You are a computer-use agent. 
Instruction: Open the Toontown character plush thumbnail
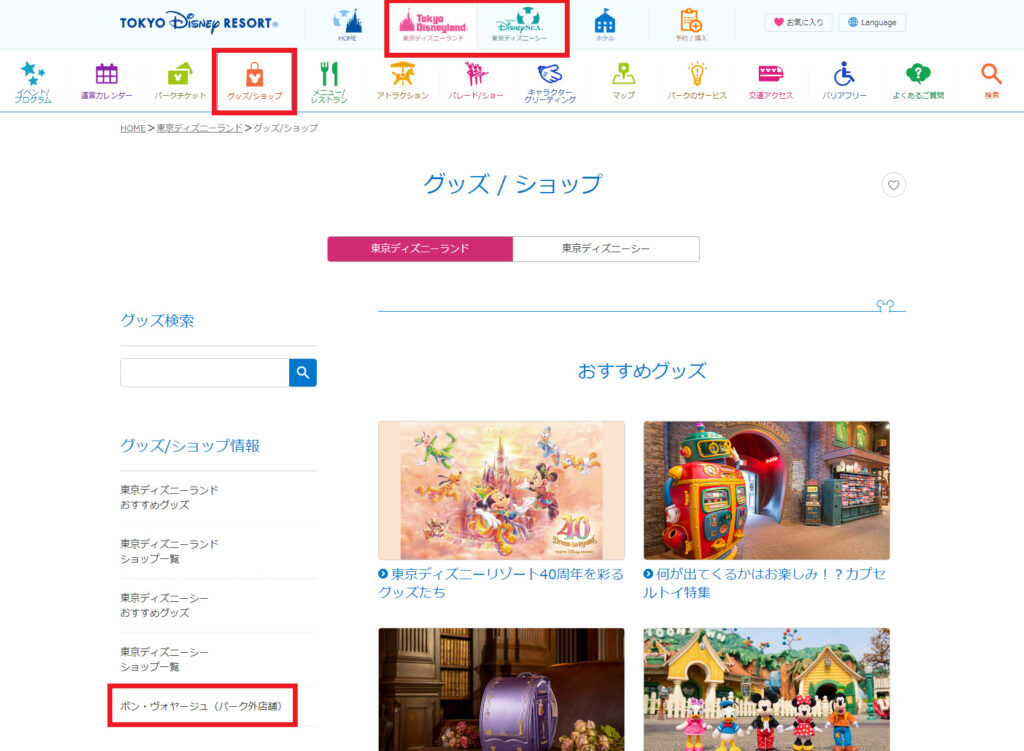pyautogui.click(x=767, y=690)
